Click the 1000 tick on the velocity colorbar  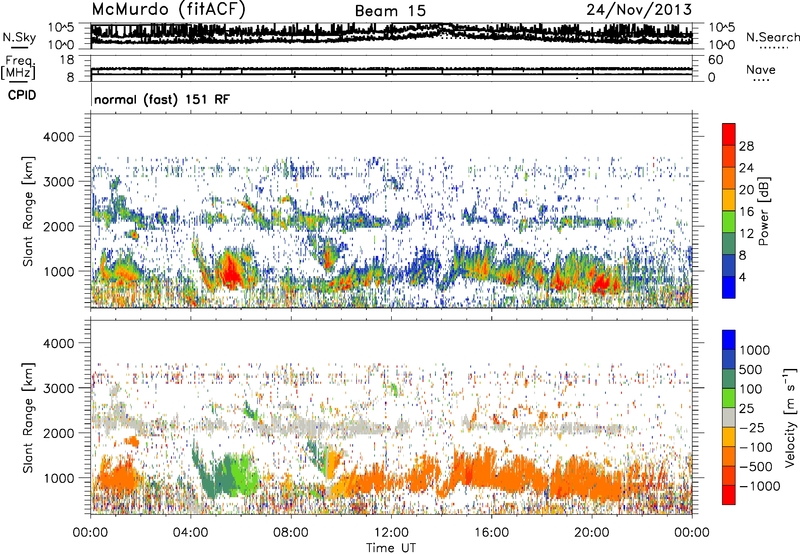coord(755,350)
